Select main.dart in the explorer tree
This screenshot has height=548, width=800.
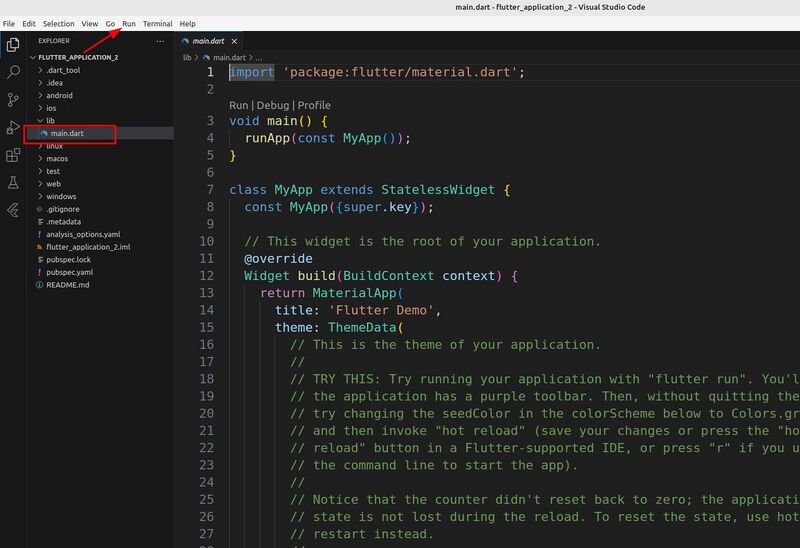tap(67, 133)
